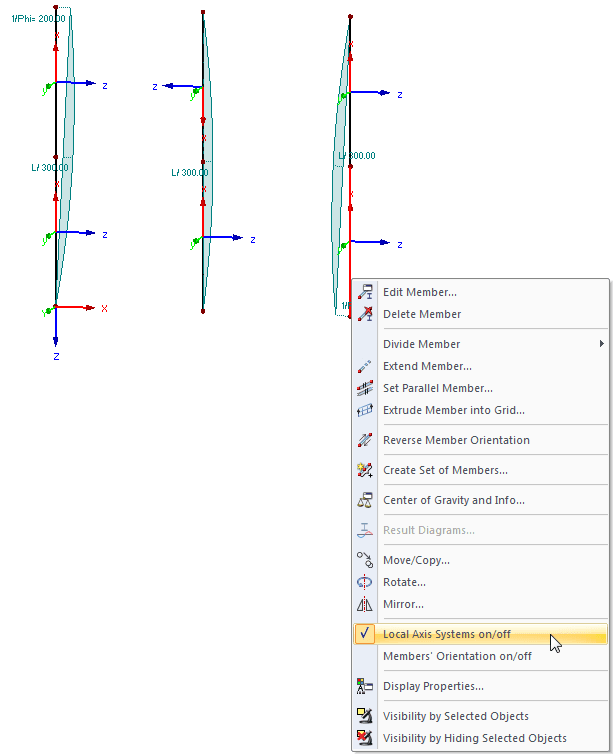This screenshot has height=755, width=613.
Task: Choose Mirror... menu entry
Action: click(x=404, y=604)
